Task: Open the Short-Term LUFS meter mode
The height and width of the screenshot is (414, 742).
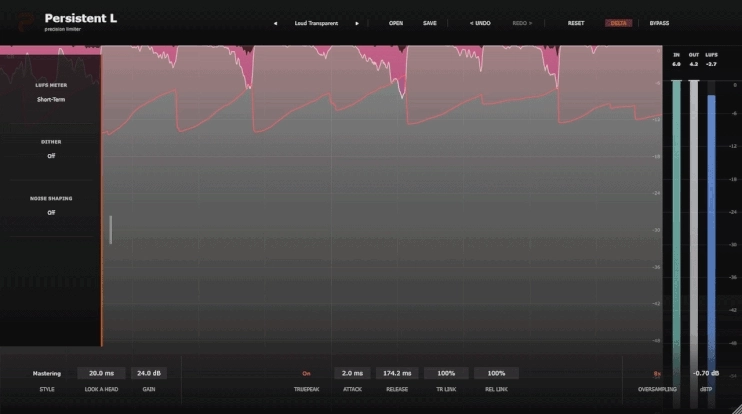Action: [51, 100]
